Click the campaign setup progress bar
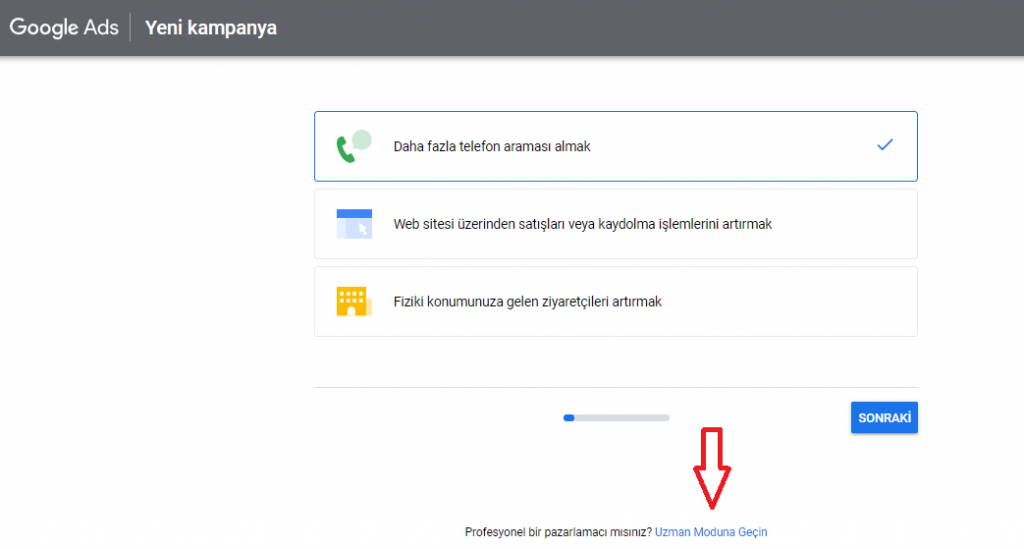1024x549 pixels. pyautogui.click(x=616, y=418)
